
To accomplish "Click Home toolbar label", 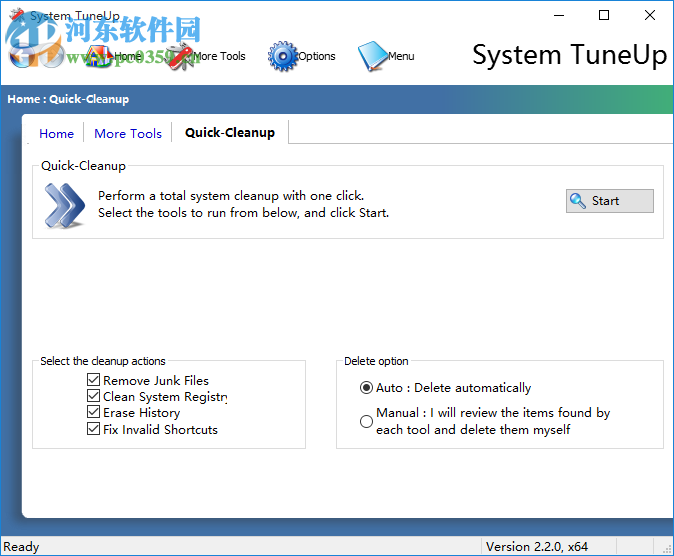I will tap(128, 56).
